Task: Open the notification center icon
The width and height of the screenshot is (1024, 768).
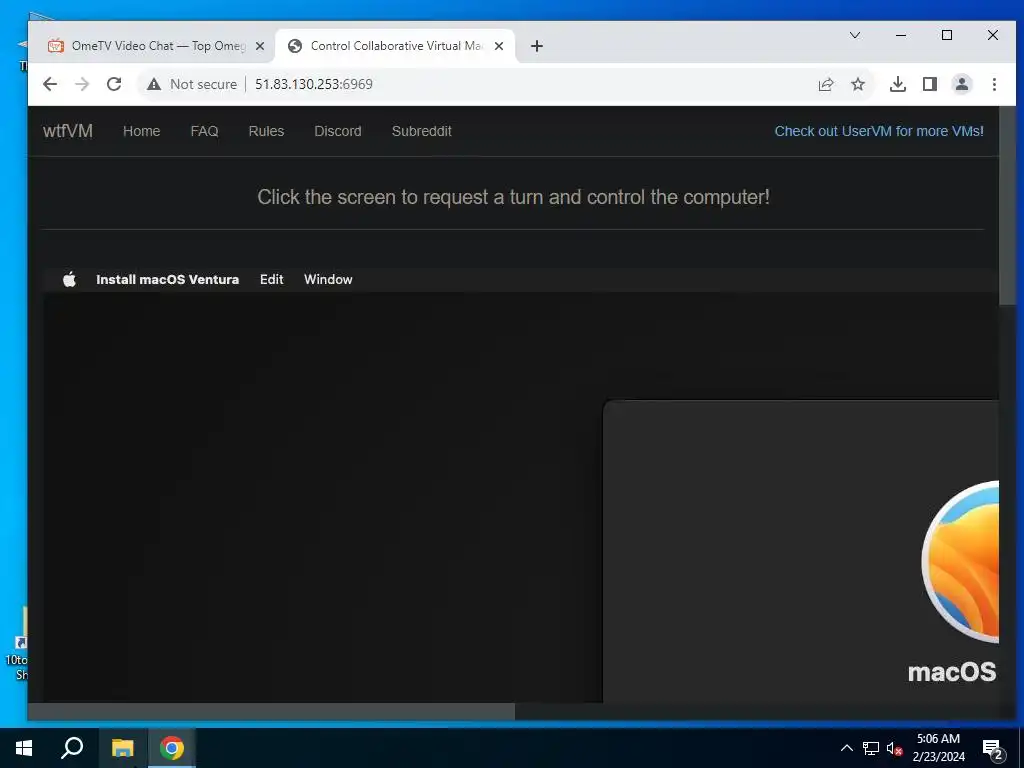Action: click(993, 749)
